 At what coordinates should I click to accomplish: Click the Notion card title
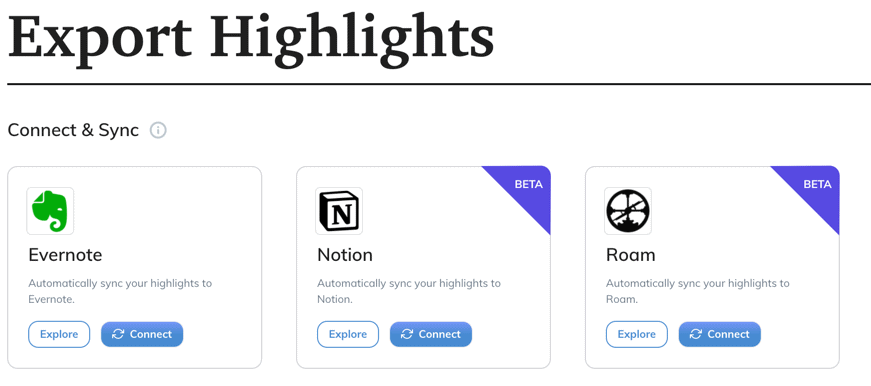tap(344, 255)
